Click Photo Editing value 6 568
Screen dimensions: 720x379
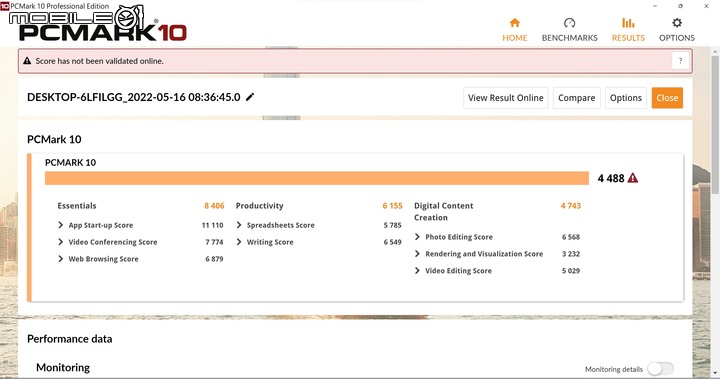(571, 237)
